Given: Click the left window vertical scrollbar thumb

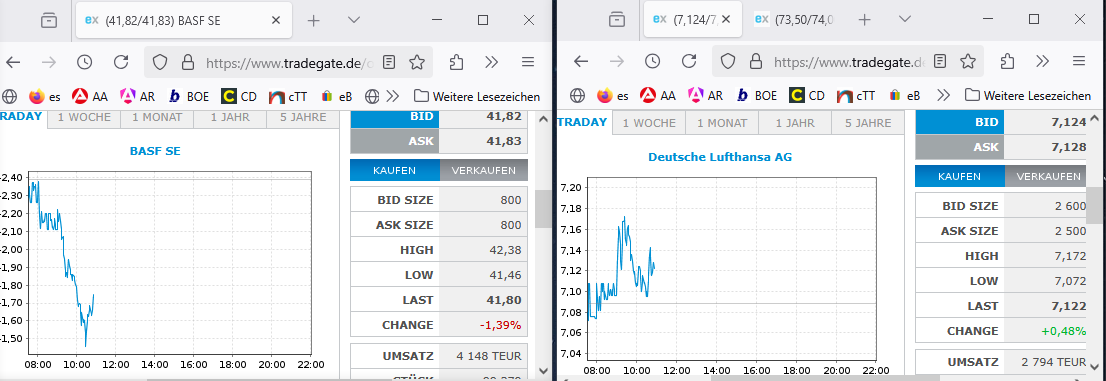Looking at the screenshot, I should tap(542, 209).
